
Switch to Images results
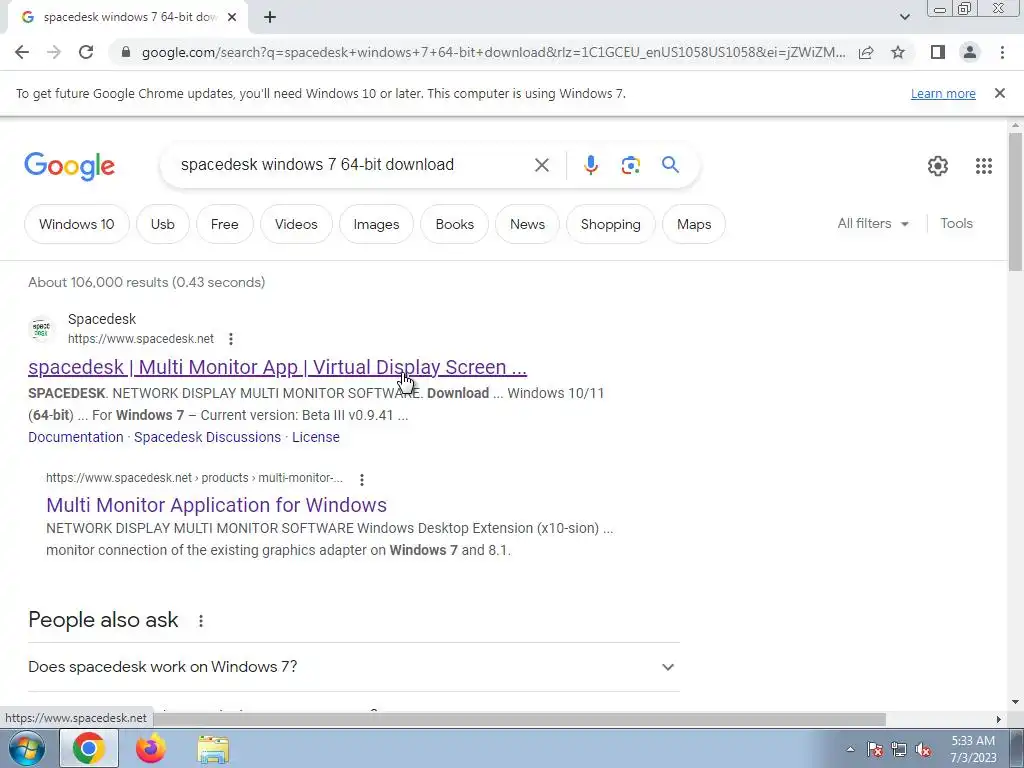(376, 224)
